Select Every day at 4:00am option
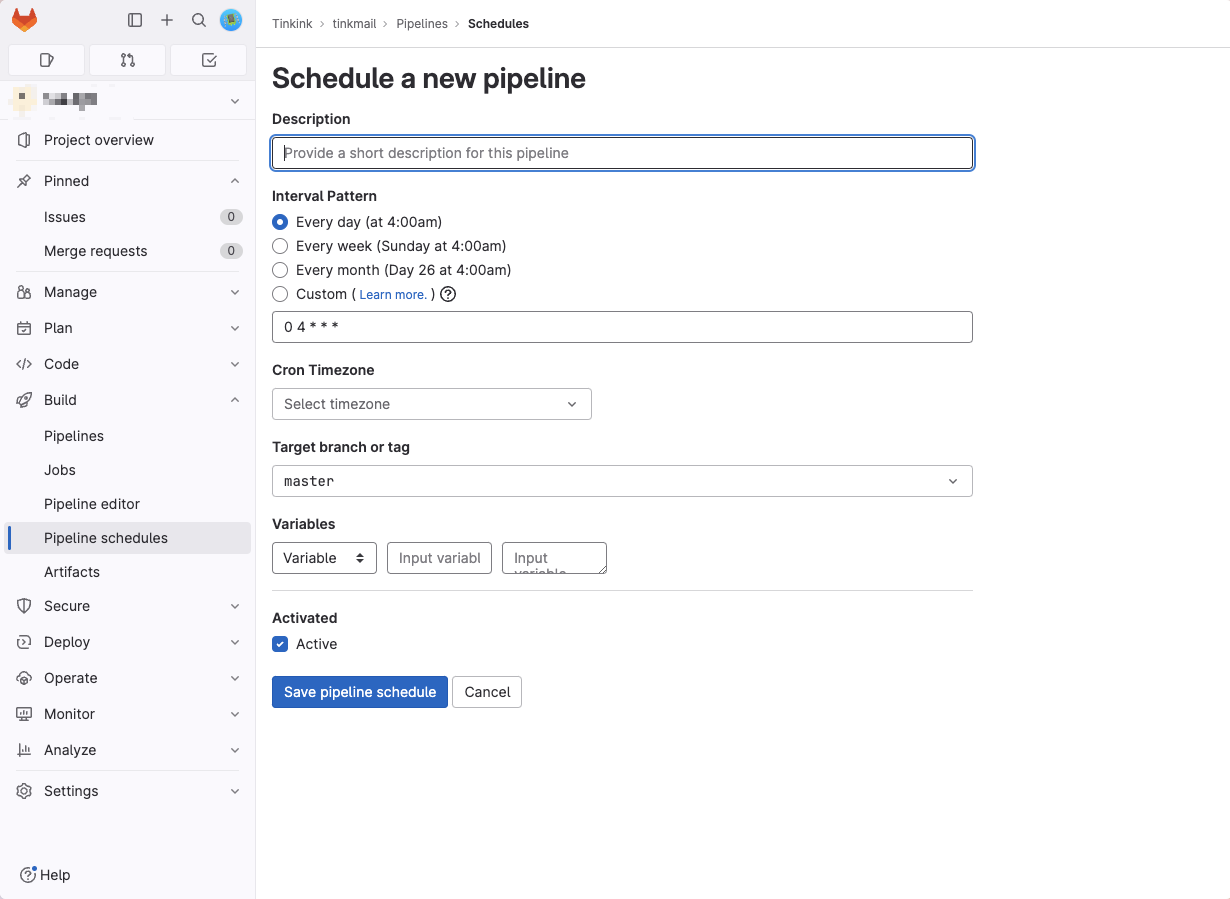1230x899 pixels. click(x=280, y=222)
